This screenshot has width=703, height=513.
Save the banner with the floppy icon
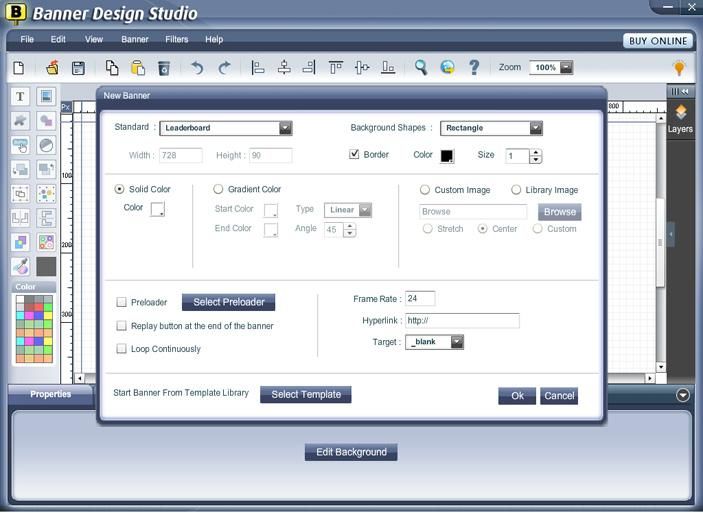point(78,68)
